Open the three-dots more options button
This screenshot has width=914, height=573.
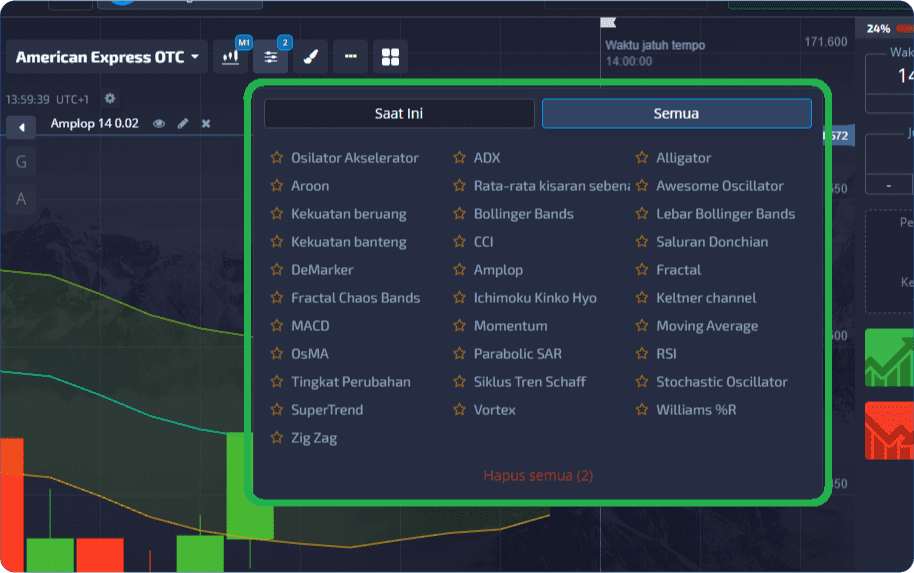point(350,57)
